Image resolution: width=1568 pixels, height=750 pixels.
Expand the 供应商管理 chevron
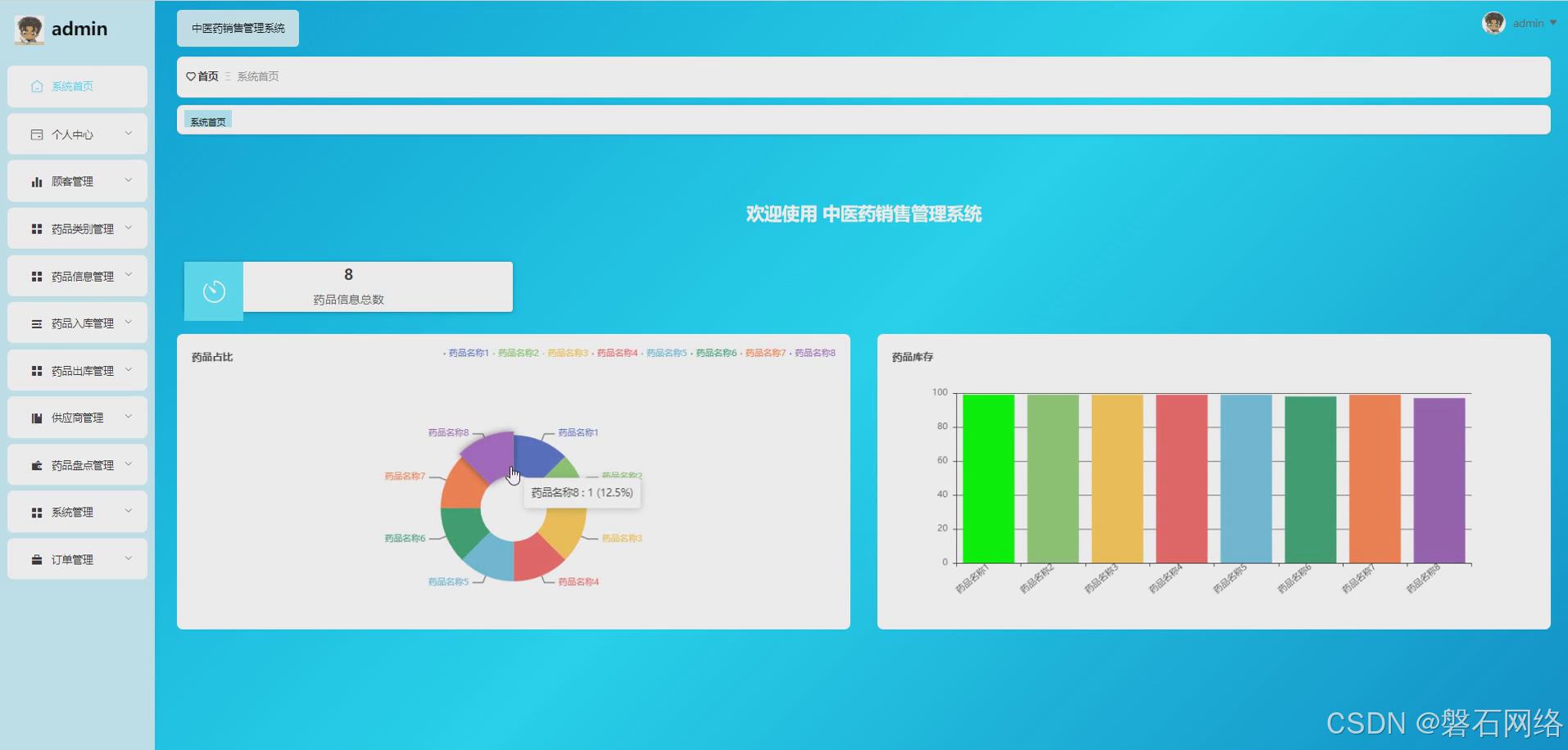click(x=129, y=417)
